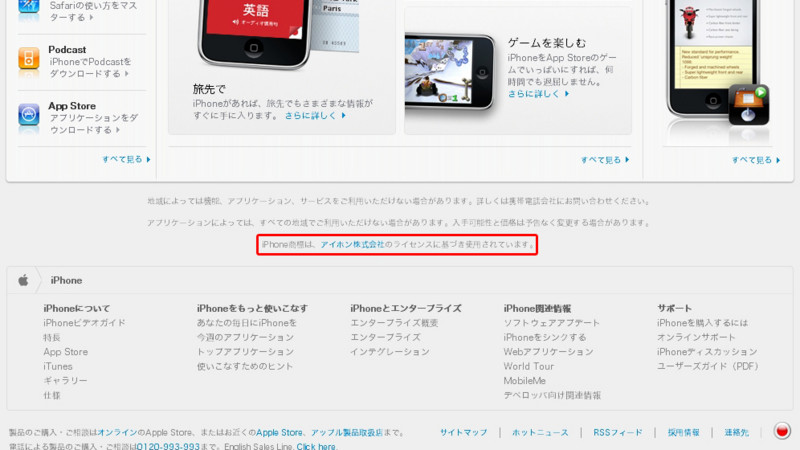Open the MobileMe footer link
The image size is (800, 450).
point(524,381)
